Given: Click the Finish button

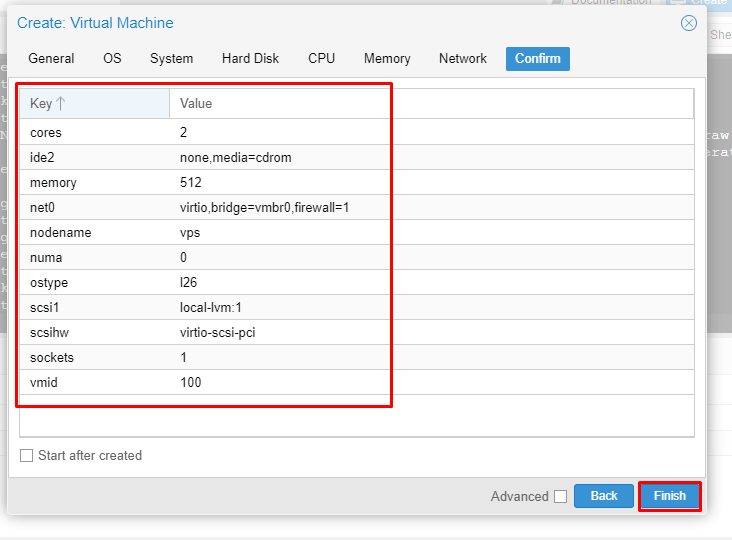Looking at the screenshot, I should tap(669, 496).
